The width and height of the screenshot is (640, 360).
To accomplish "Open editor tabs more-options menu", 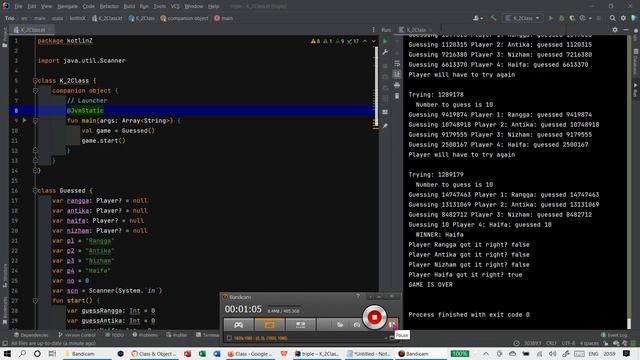I will [373, 30].
